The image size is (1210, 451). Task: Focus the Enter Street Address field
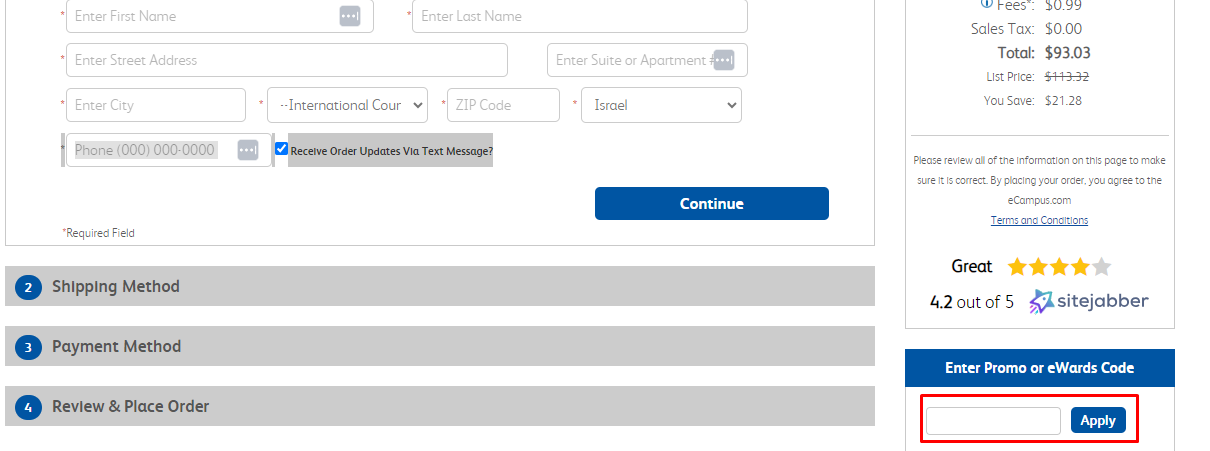pyautogui.click(x=287, y=60)
